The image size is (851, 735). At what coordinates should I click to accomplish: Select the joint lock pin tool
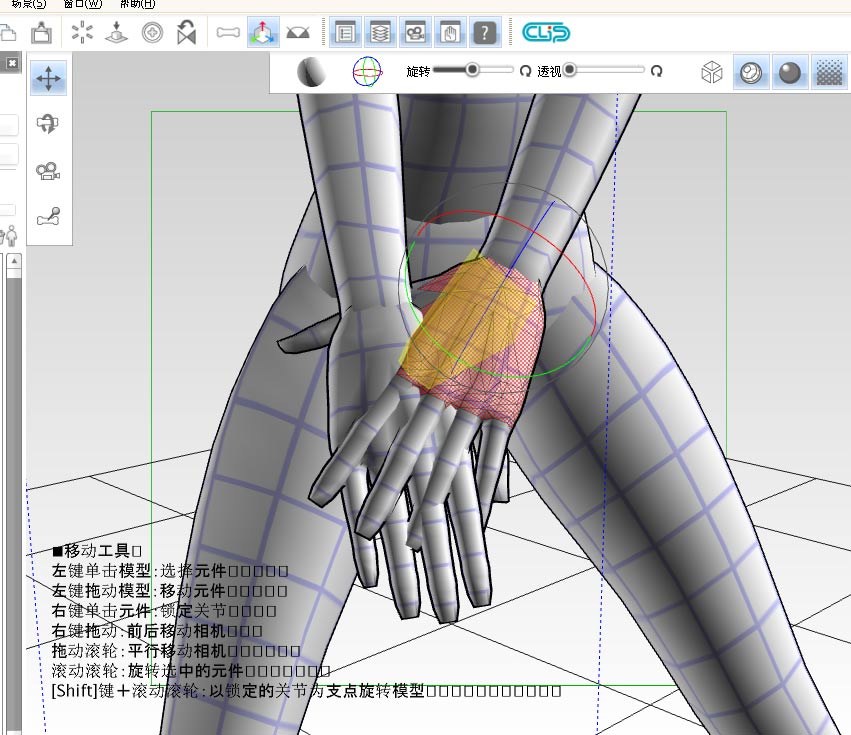[48, 215]
